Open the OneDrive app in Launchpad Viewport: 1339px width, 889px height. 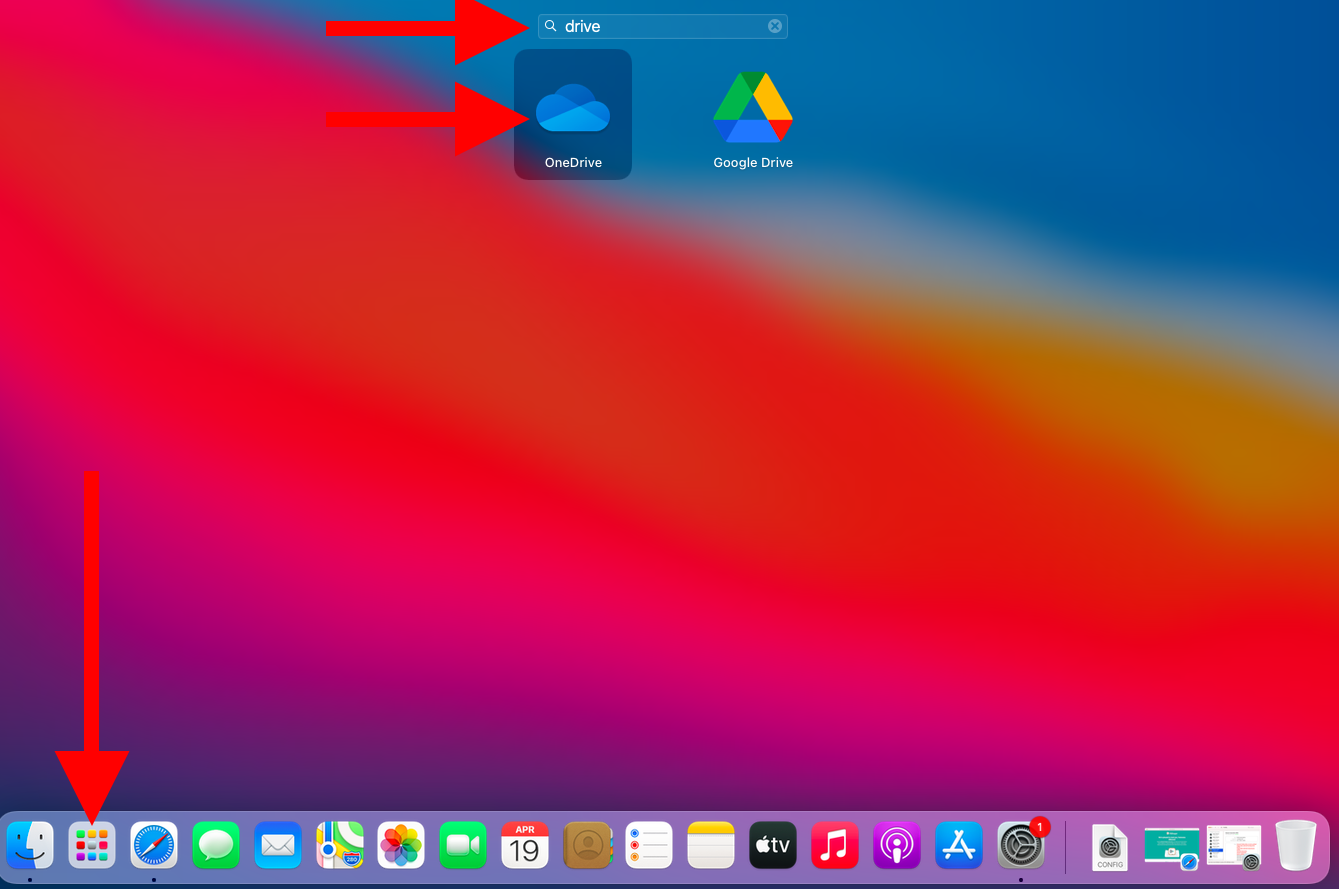[x=573, y=114]
